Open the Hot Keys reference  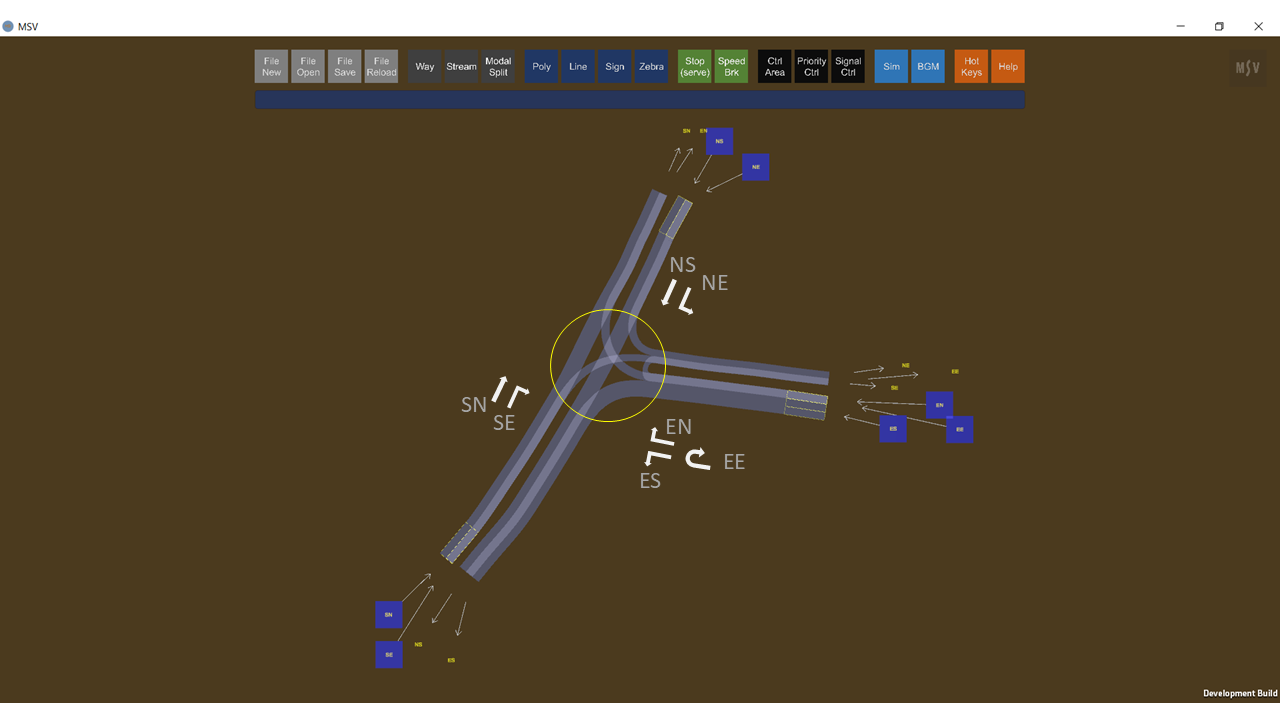coord(971,67)
